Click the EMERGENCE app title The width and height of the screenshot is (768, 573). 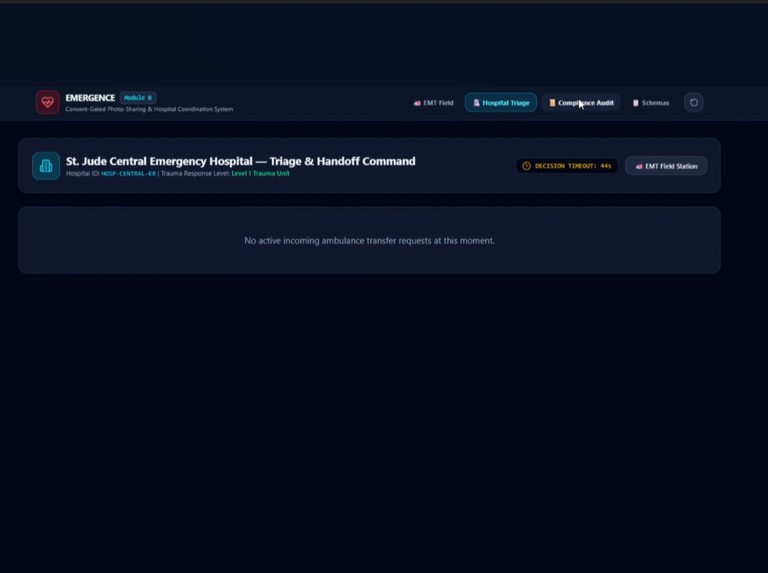pos(90,98)
